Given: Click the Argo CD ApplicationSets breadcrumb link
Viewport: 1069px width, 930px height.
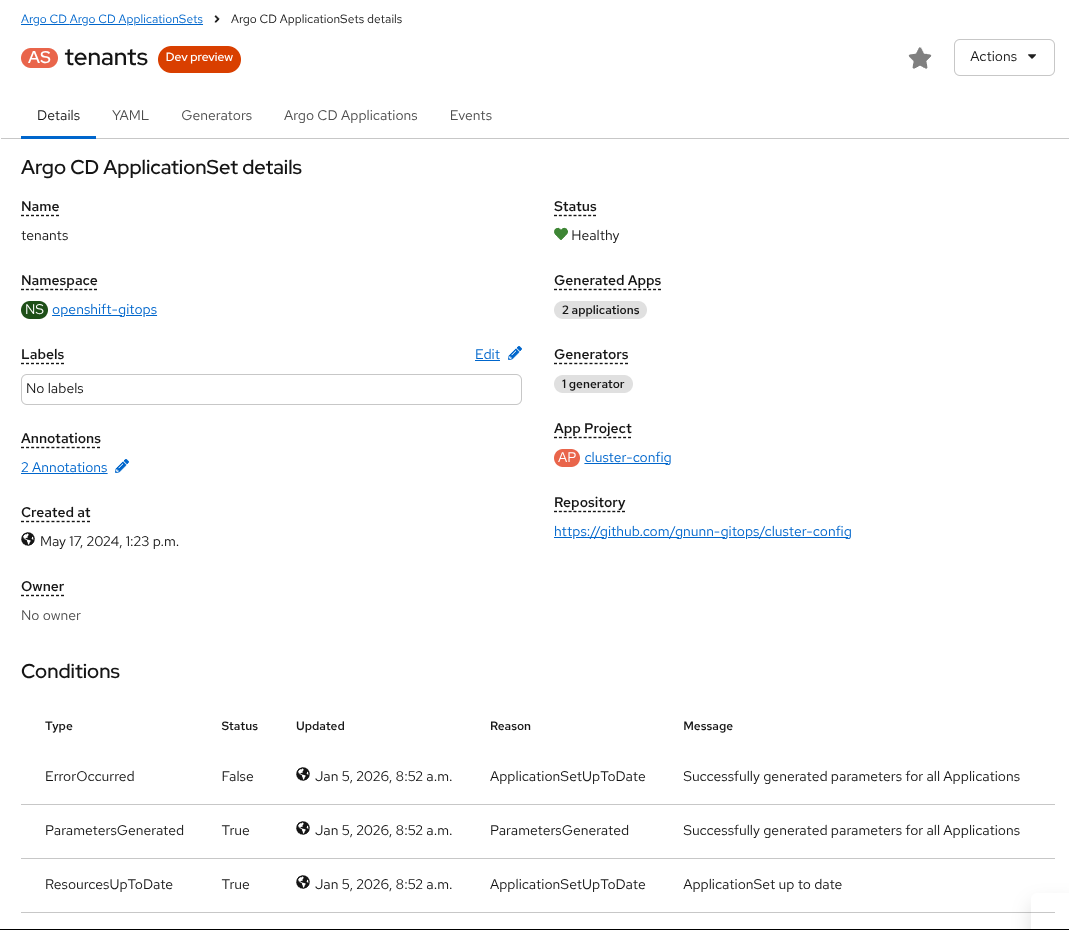Looking at the screenshot, I should 112,19.
